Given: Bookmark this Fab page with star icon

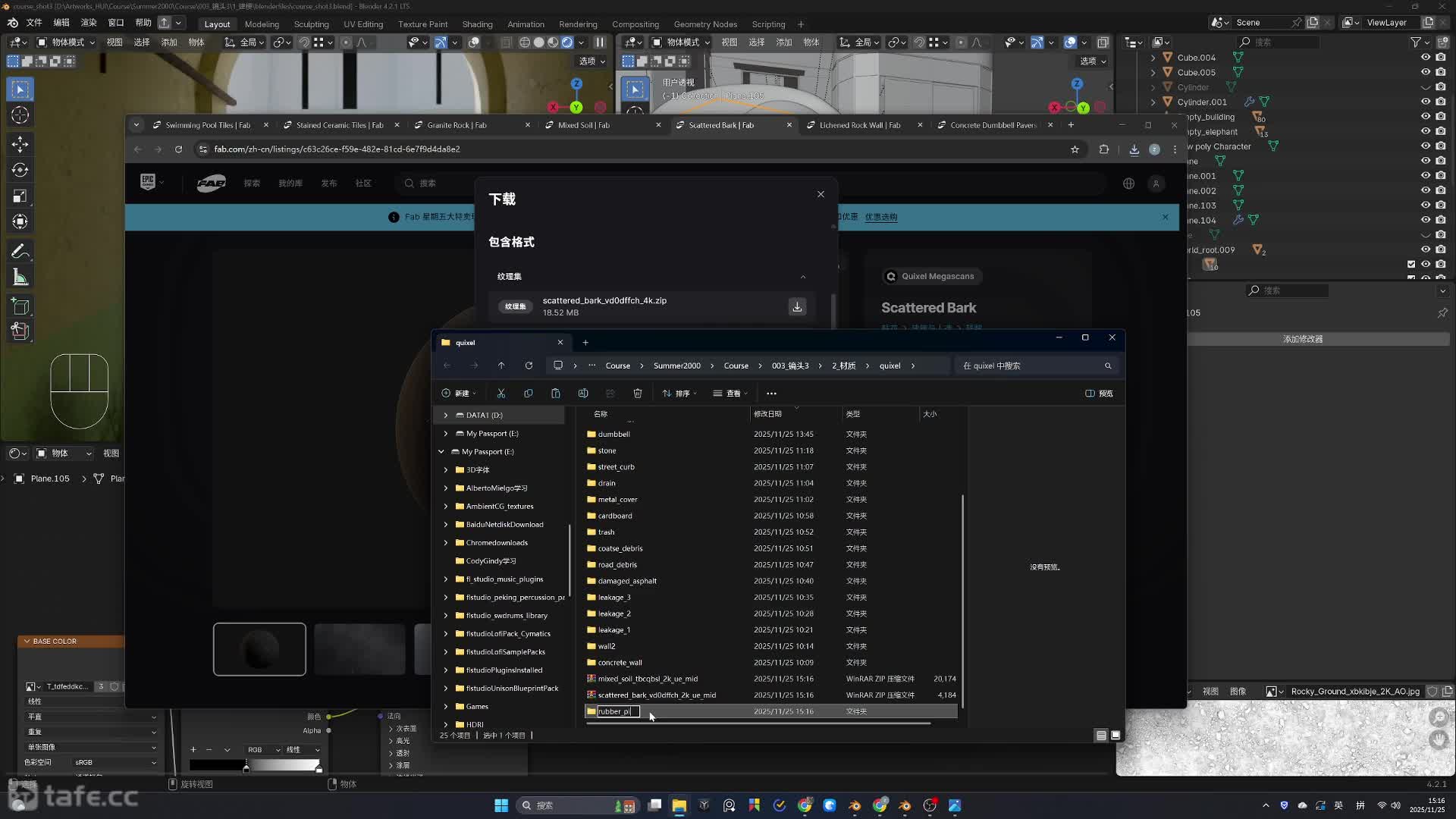Looking at the screenshot, I should point(1075,149).
